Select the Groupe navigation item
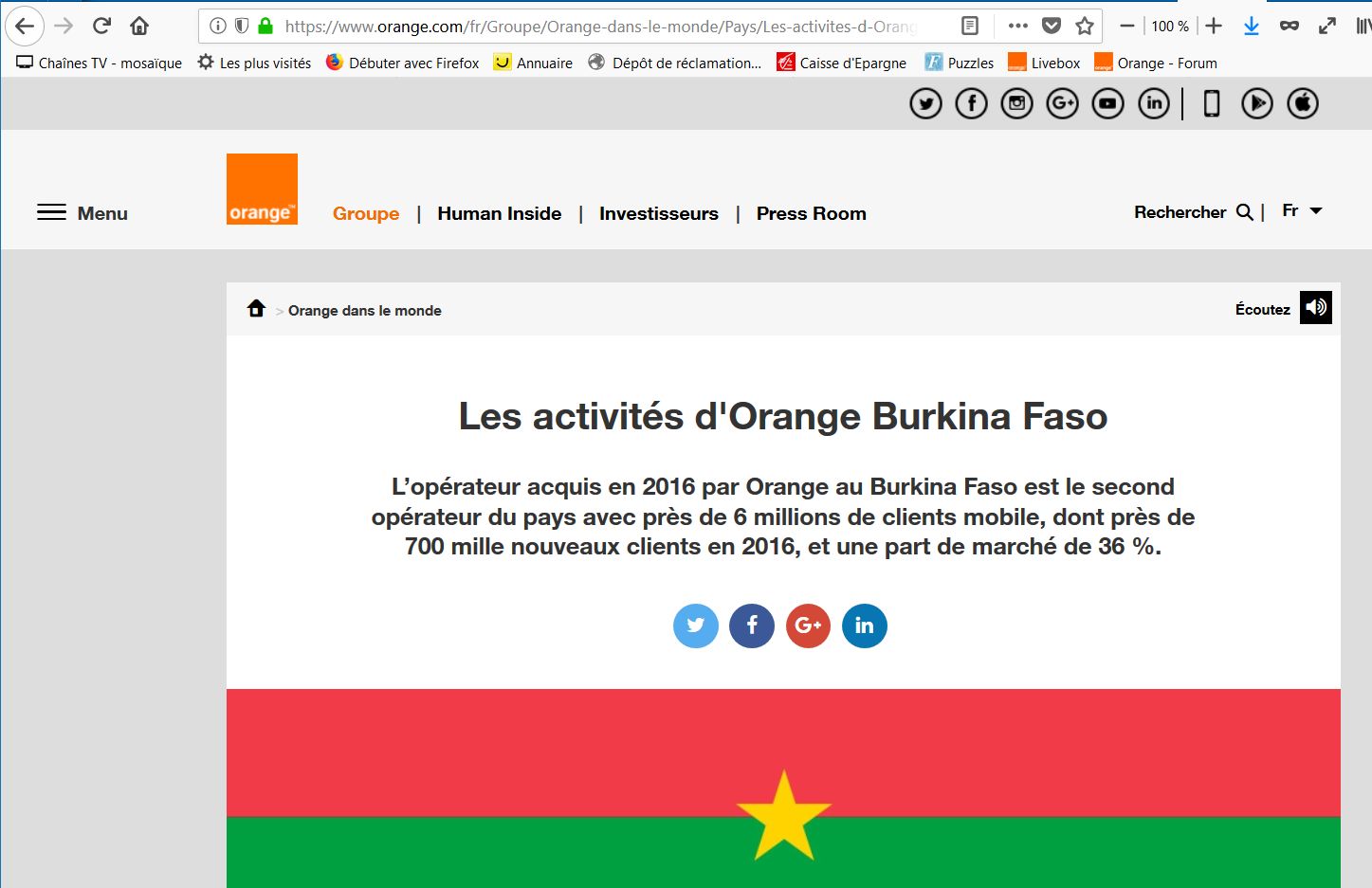Screen dimensions: 1372x888 (366, 214)
